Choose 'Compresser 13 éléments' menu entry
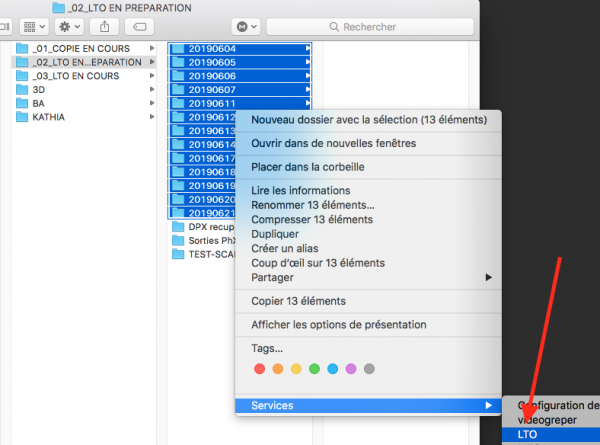 pos(312,220)
